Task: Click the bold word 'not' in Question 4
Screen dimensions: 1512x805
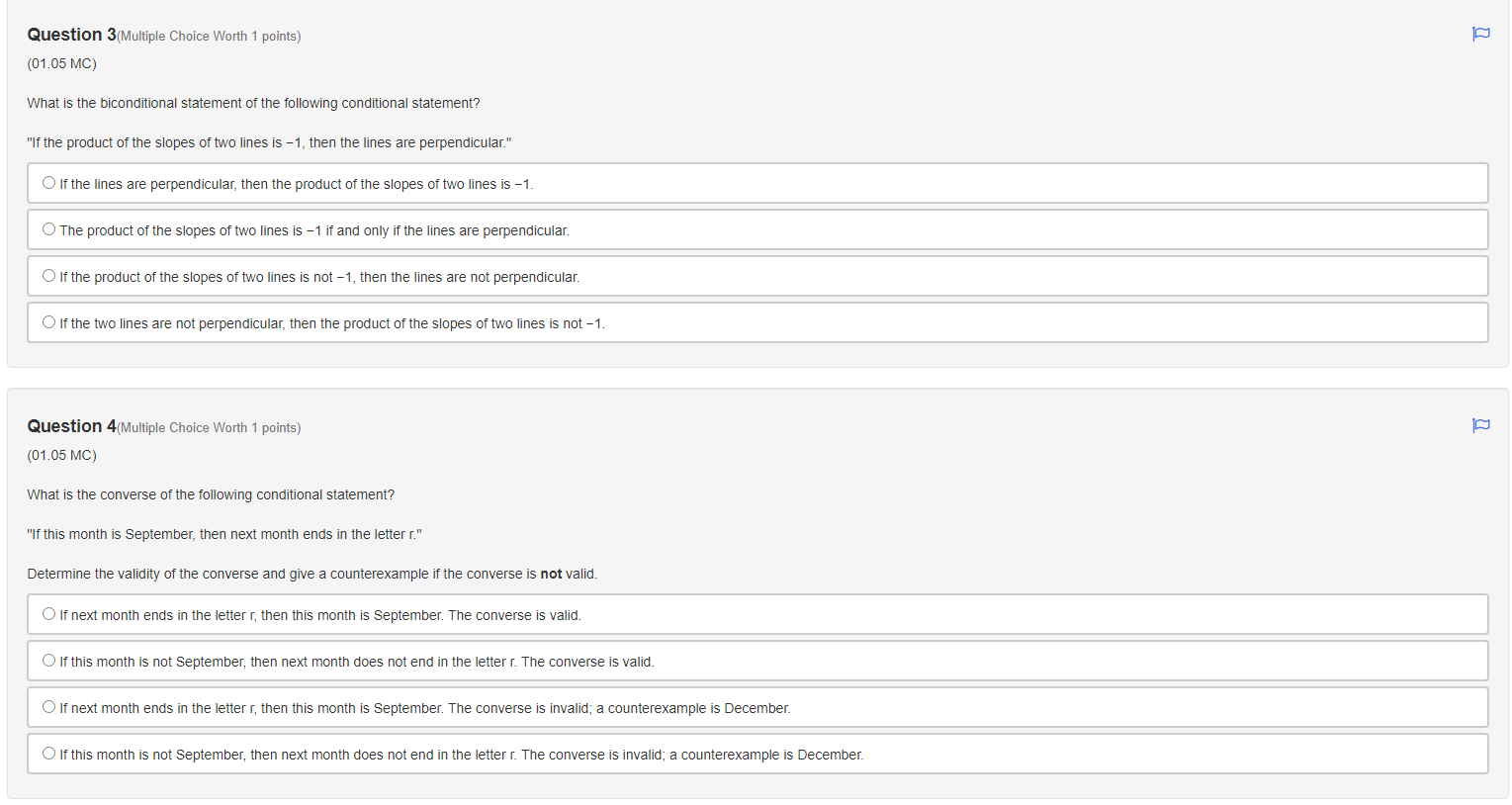Action: coord(551,574)
